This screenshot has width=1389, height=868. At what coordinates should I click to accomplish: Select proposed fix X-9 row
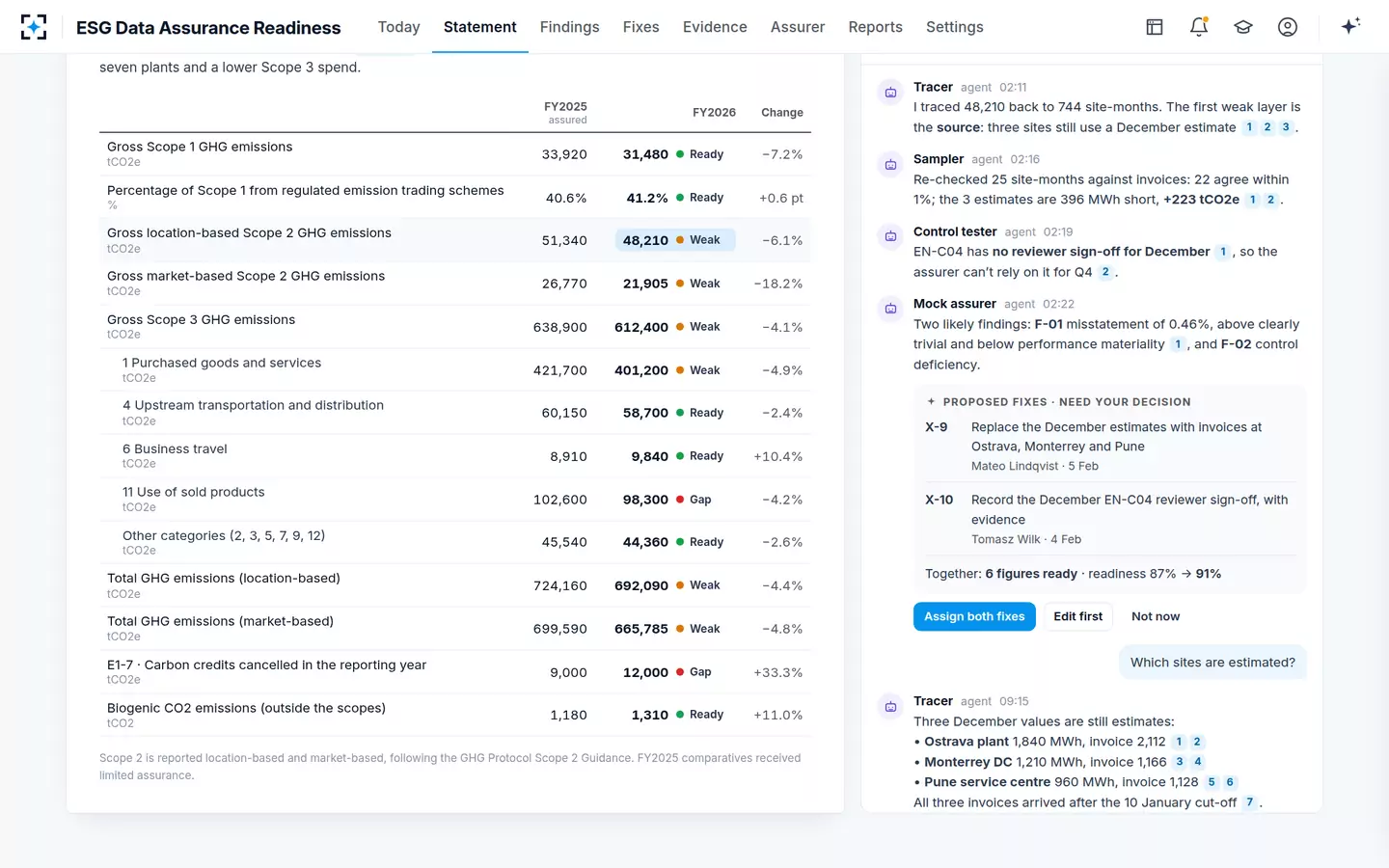pos(1110,447)
